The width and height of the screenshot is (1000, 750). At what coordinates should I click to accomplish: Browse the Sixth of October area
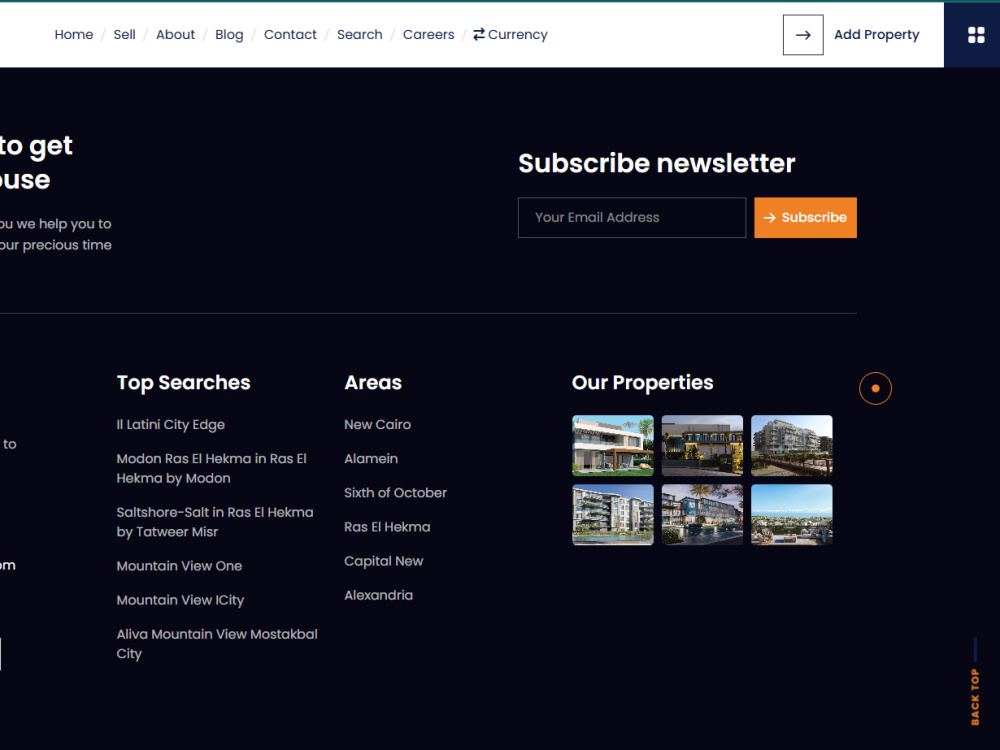(395, 492)
